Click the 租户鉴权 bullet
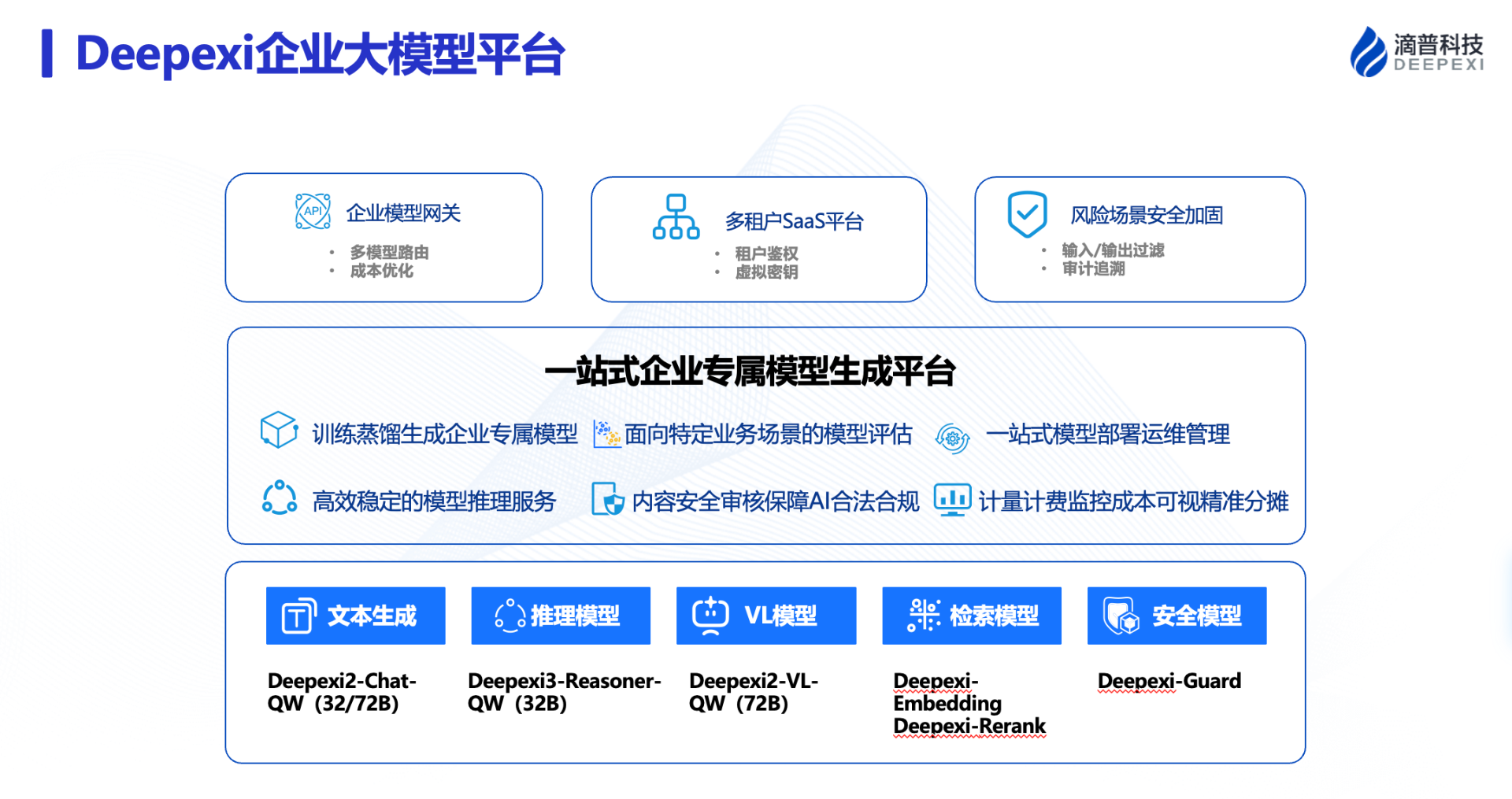This screenshot has height=799, width=1512. tap(767, 253)
